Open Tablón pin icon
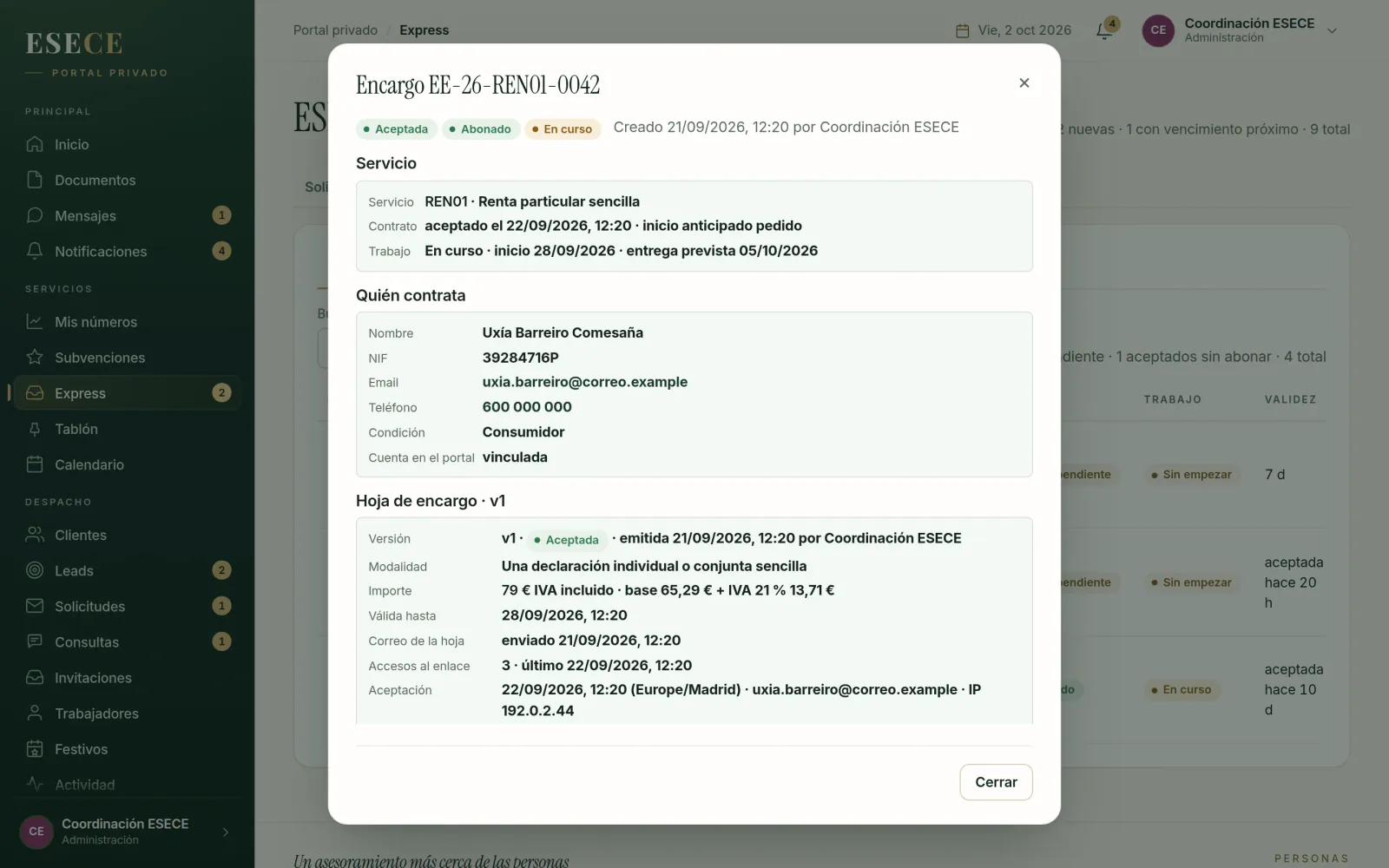This screenshot has height=868, width=1389. click(x=35, y=429)
